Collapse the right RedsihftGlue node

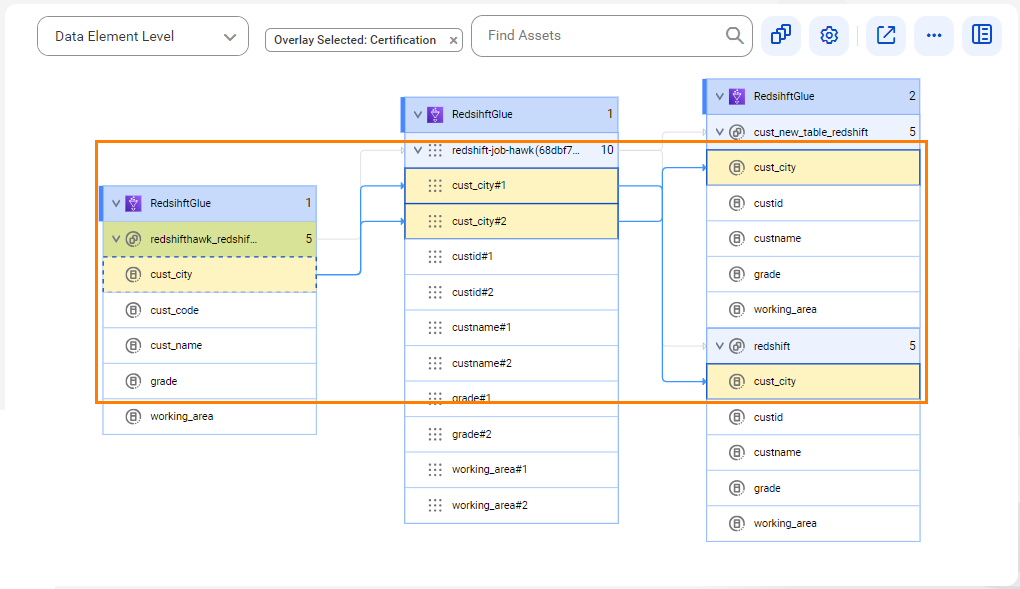click(719, 96)
